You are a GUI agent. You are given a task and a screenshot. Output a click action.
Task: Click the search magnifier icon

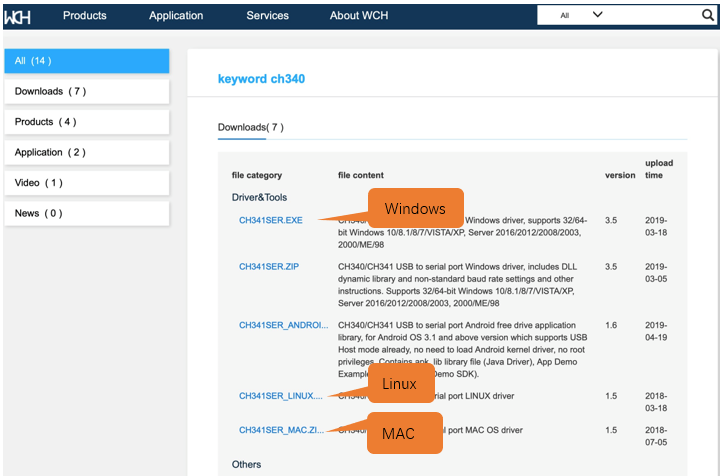[708, 15]
